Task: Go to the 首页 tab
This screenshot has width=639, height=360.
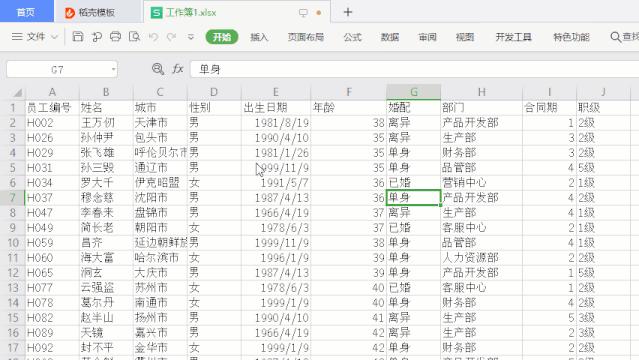Action: pyautogui.click(x=26, y=12)
